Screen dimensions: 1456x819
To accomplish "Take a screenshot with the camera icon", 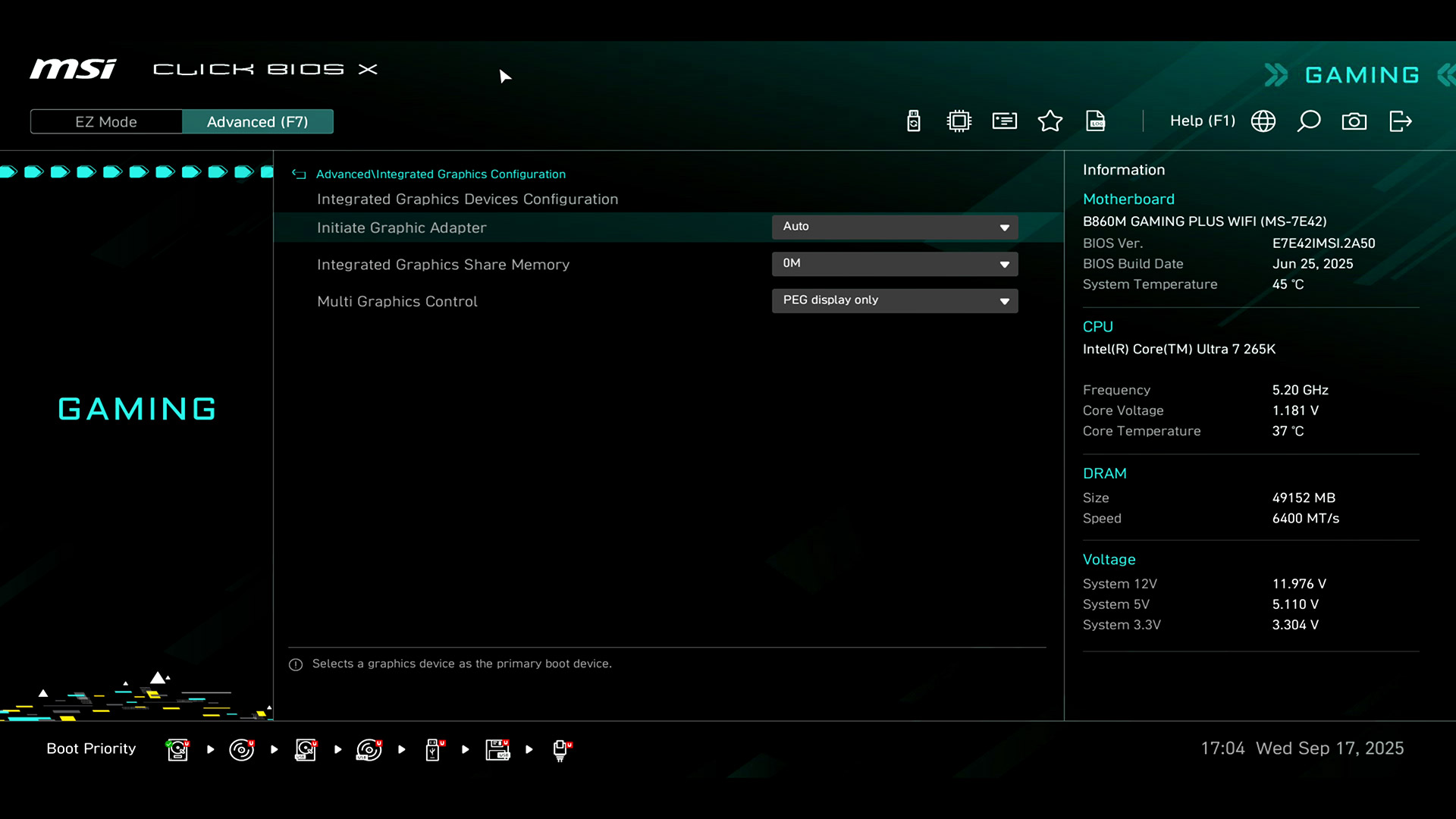I will [x=1354, y=121].
